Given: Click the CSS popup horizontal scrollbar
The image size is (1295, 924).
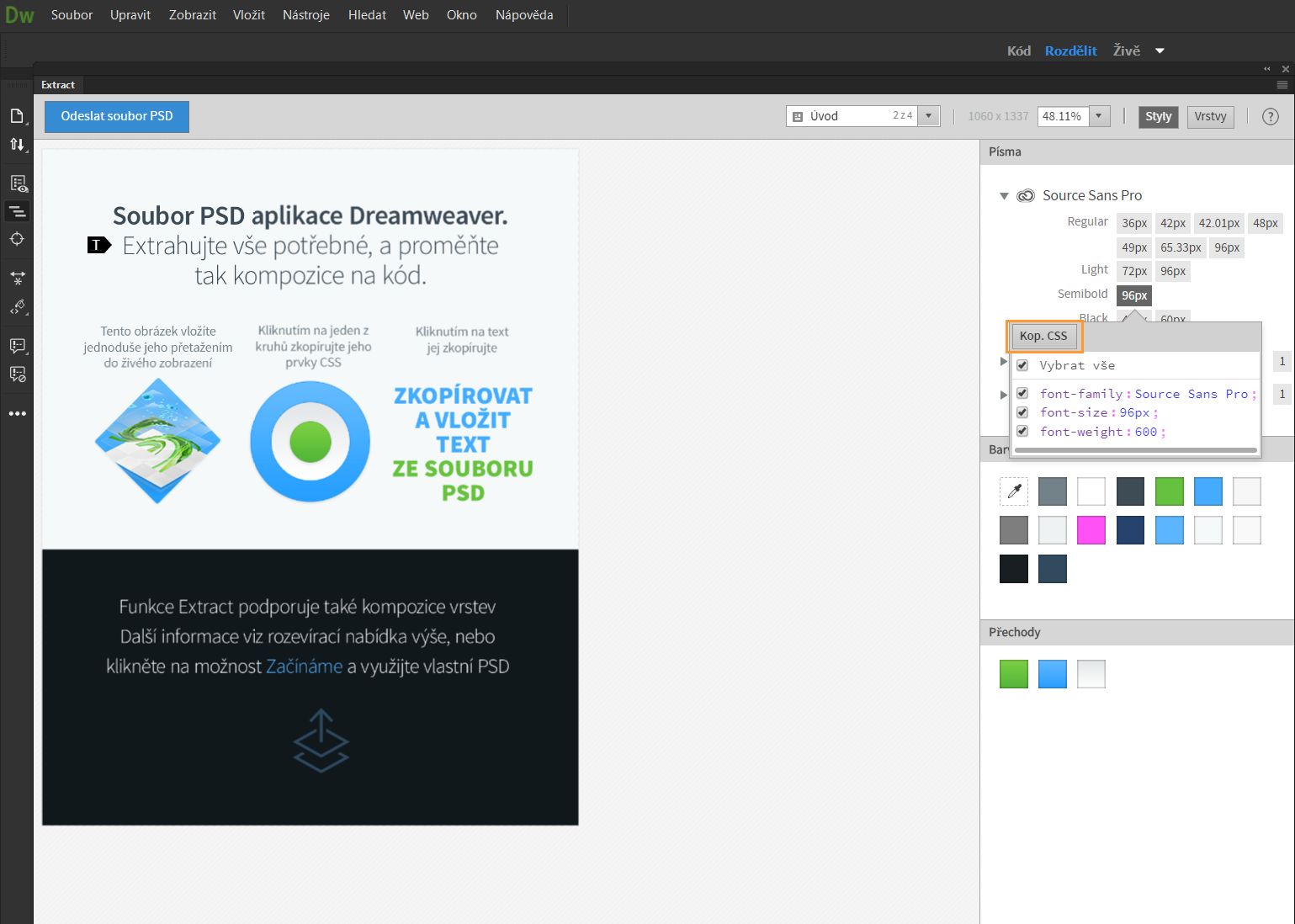Looking at the screenshot, I should (x=1135, y=450).
